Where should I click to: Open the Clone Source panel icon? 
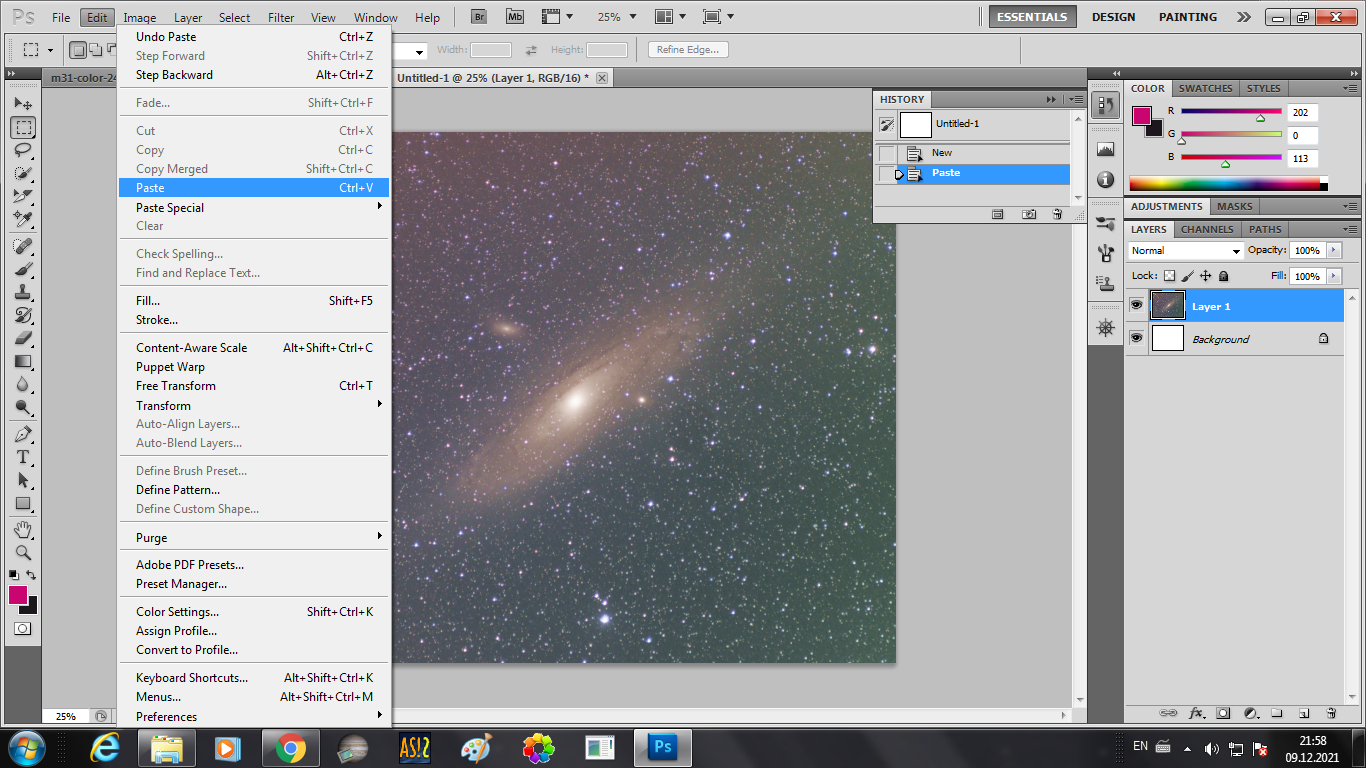pyautogui.click(x=1105, y=282)
